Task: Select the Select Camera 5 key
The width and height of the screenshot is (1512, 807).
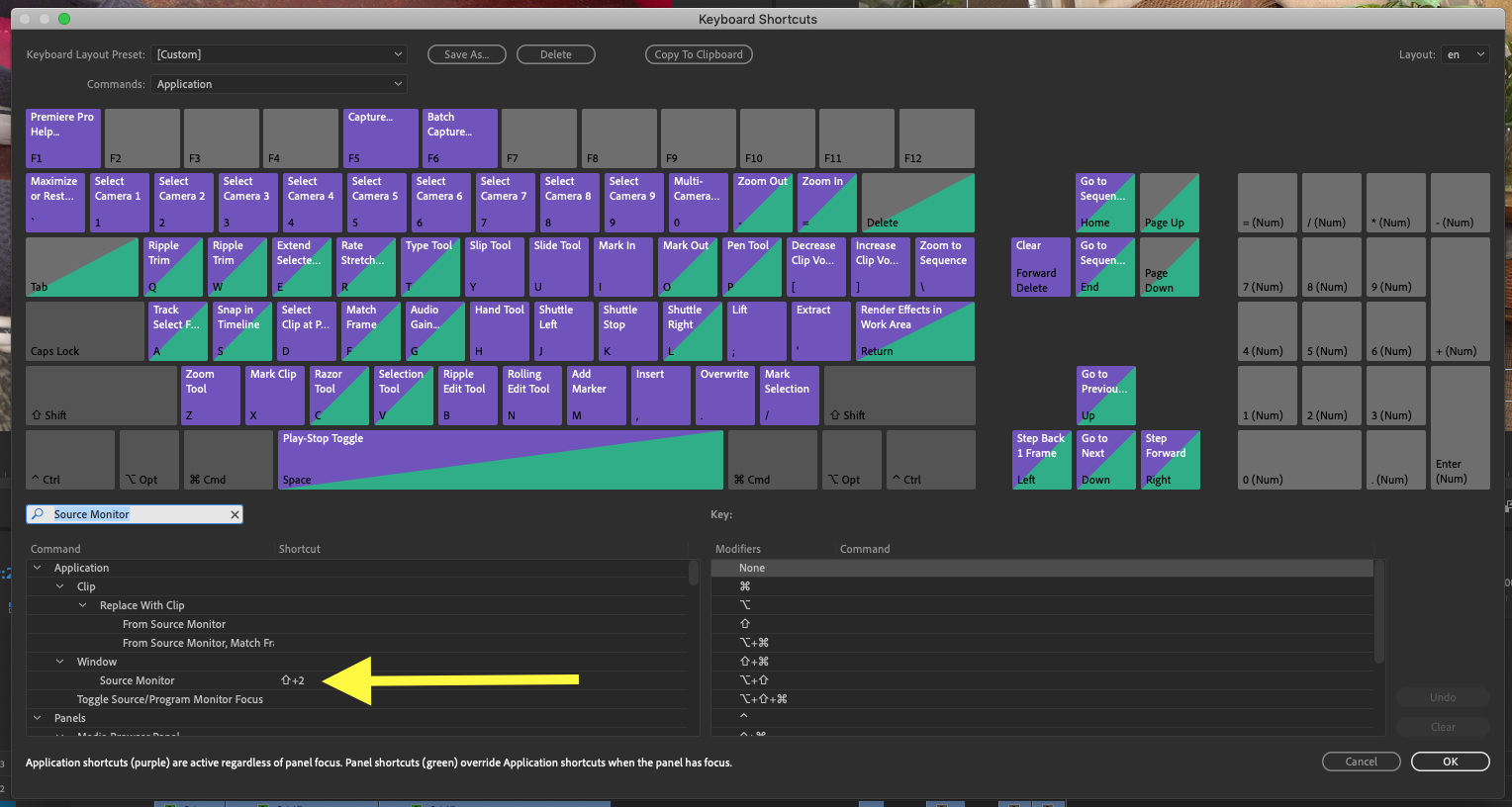Action: coord(377,203)
